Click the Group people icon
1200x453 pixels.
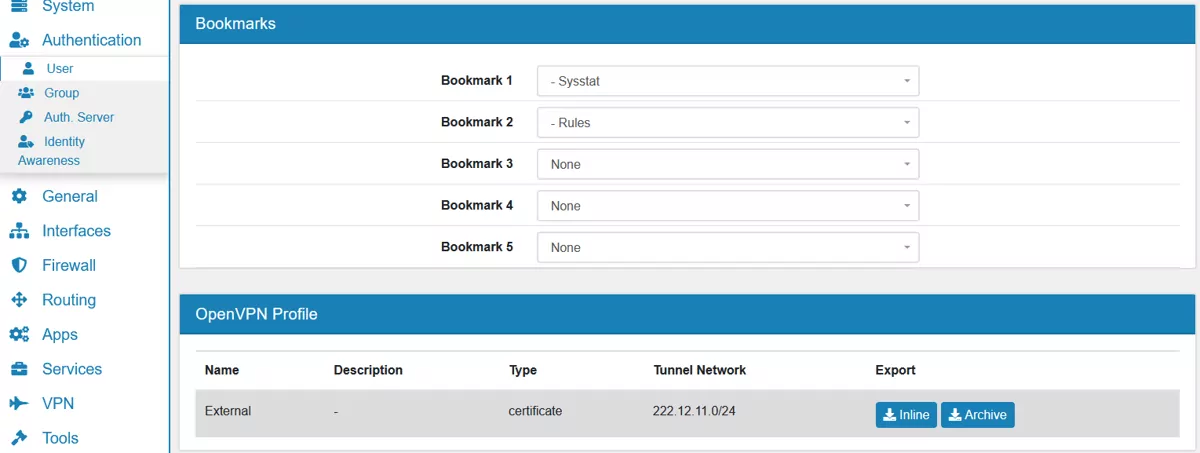pos(27,93)
